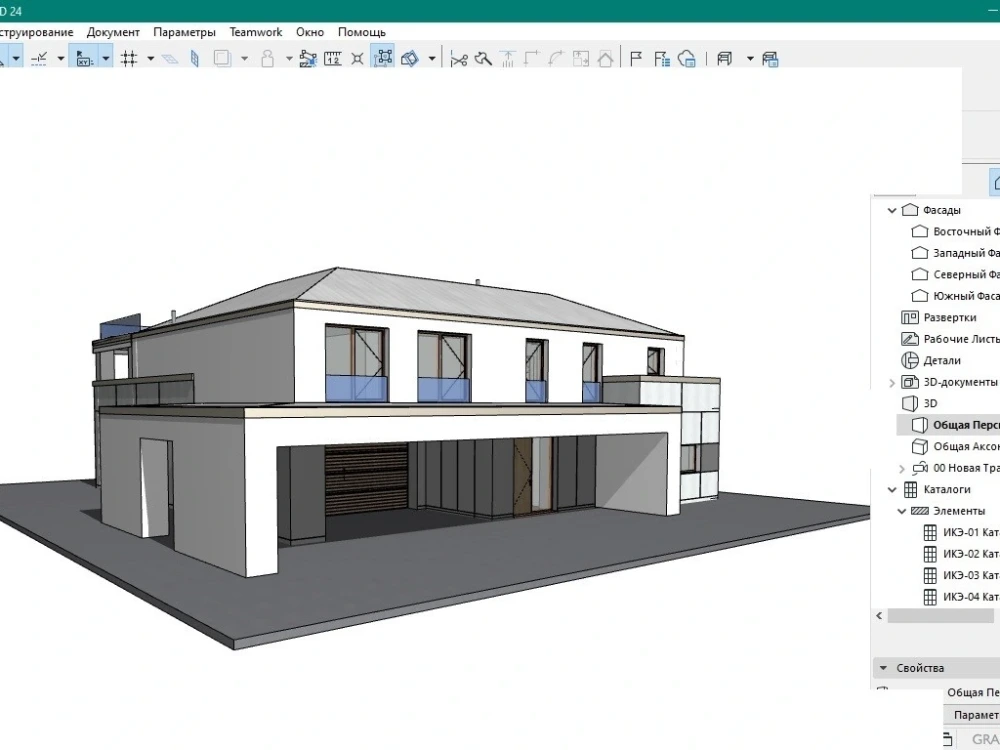Collapse the Элементы tree group

coord(902,511)
